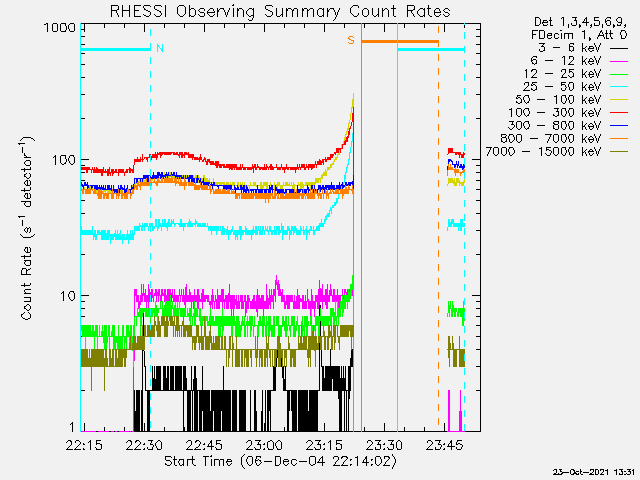This screenshot has height=480, width=640.
Task: Select the '6 - 12 keV' legend label
Action: 566,61
